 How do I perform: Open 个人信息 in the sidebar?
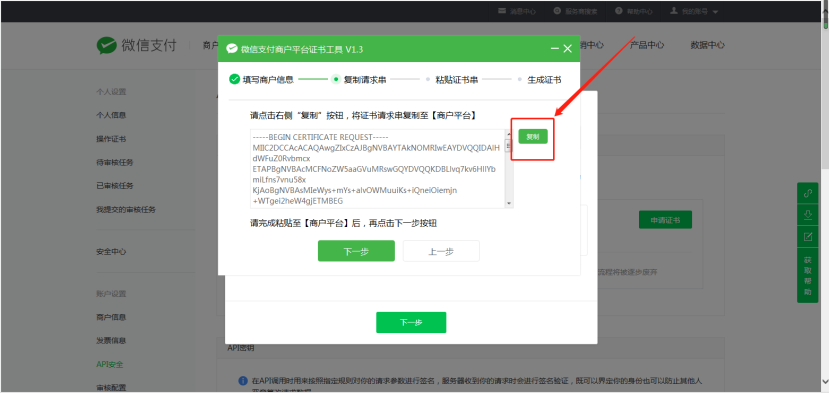coord(111,115)
